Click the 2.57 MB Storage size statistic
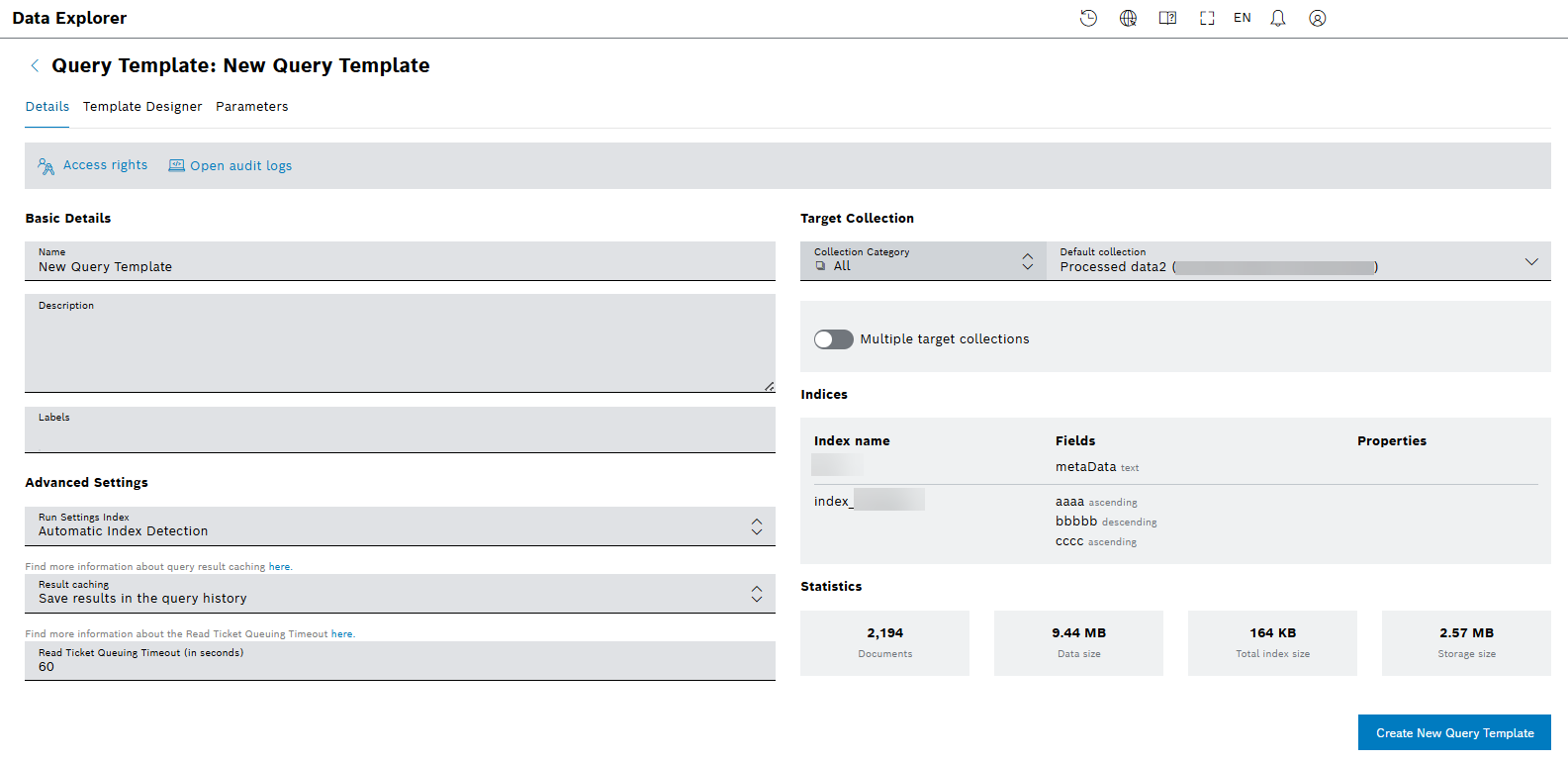The width and height of the screenshot is (1568, 762). (1466, 643)
